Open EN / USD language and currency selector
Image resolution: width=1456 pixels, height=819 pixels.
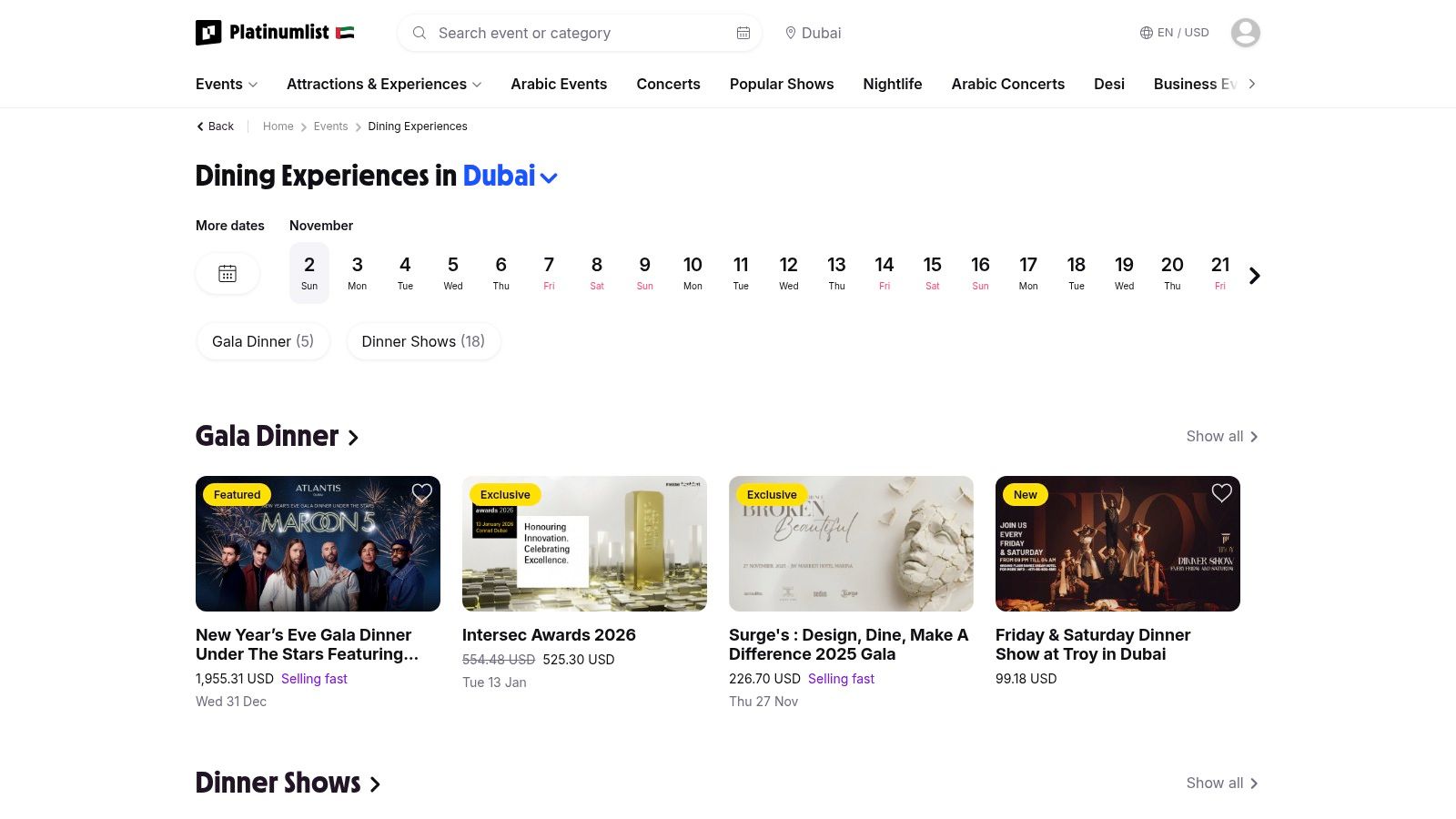pos(1174,33)
